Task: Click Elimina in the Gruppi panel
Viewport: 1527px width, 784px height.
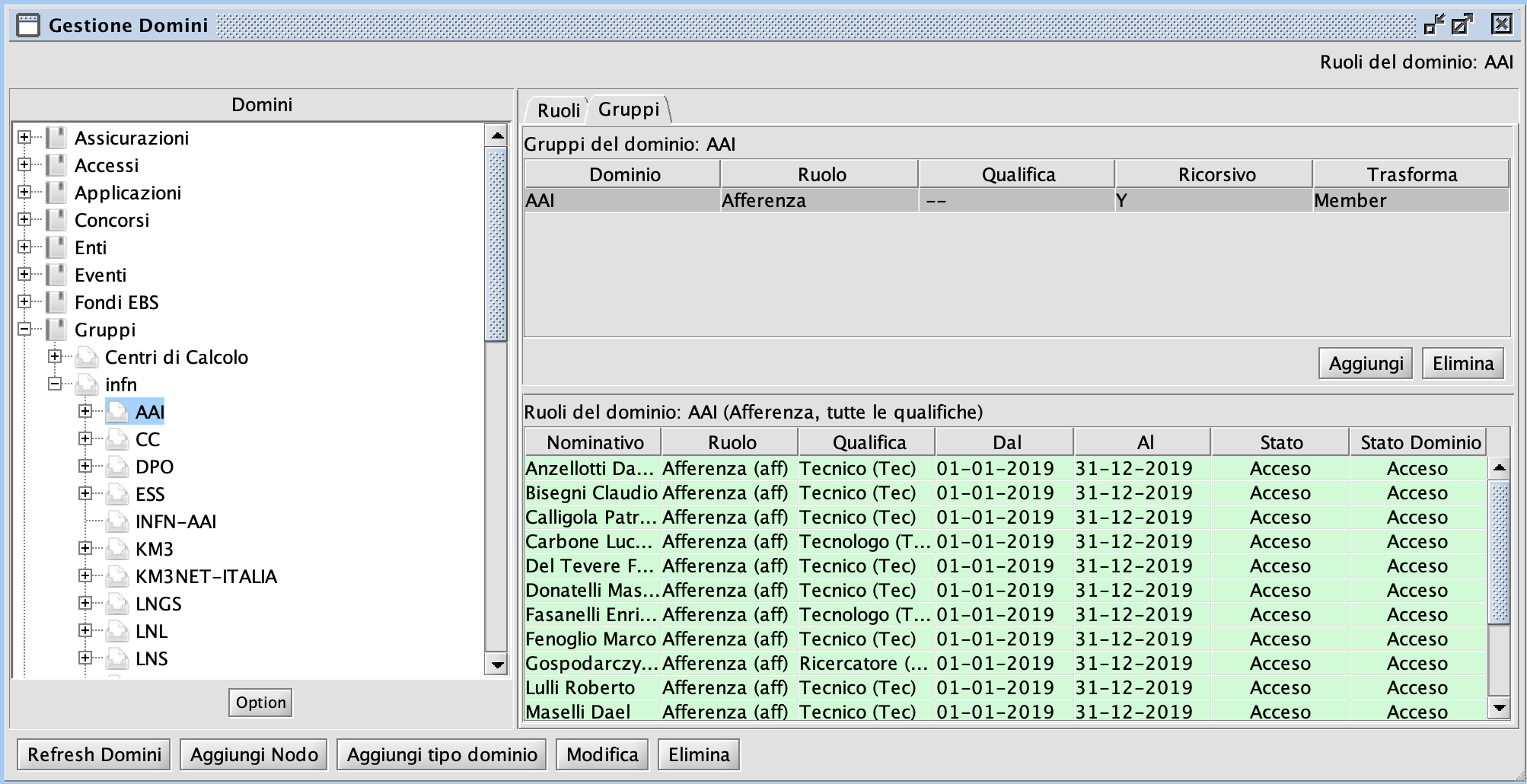Action: (x=1463, y=363)
